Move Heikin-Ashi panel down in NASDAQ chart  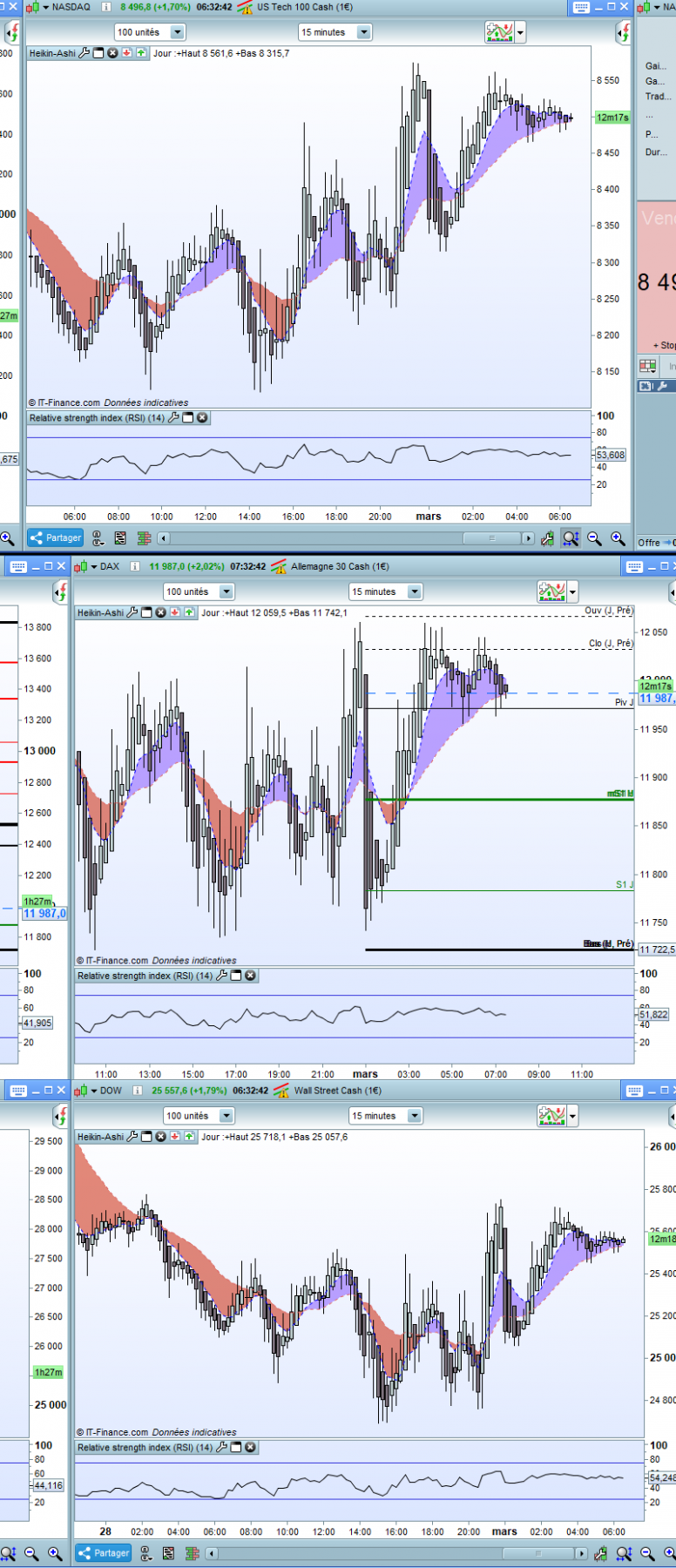point(126,53)
